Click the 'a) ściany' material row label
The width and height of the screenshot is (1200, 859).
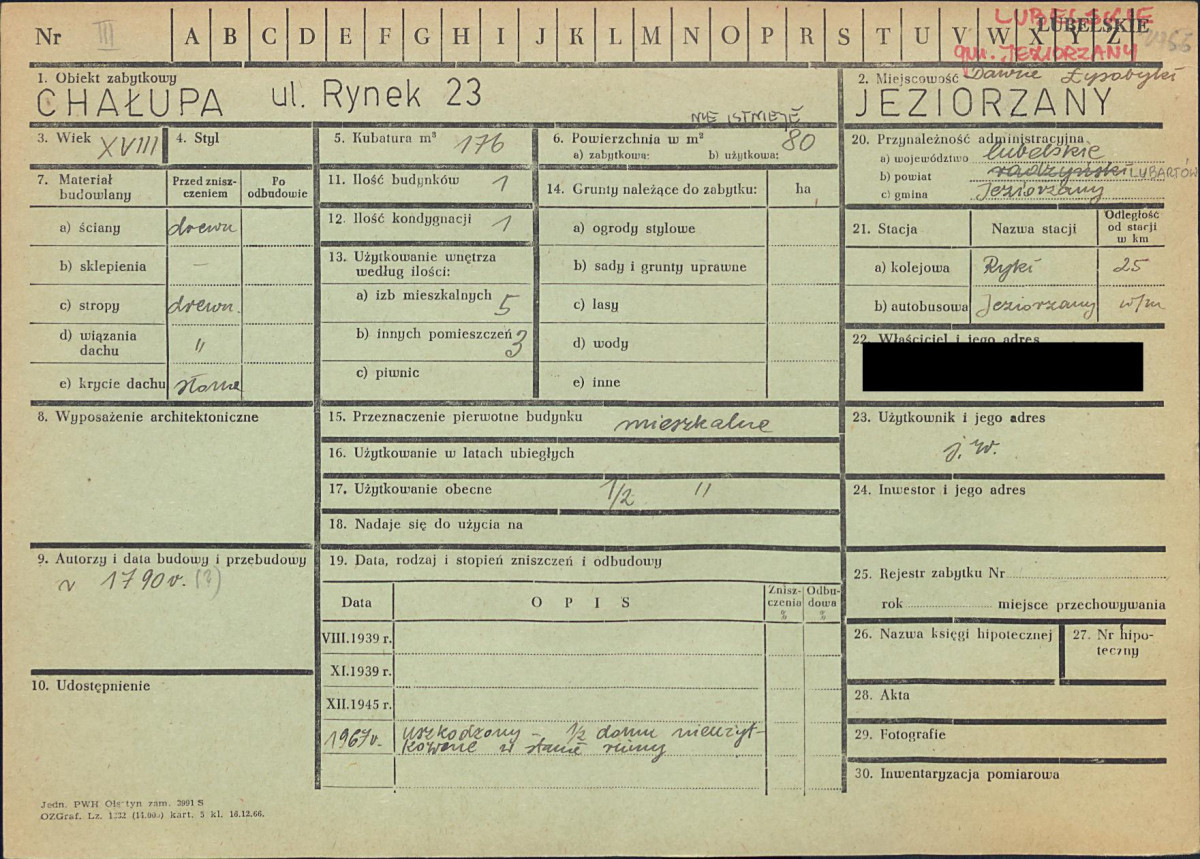click(x=90, y=228)
